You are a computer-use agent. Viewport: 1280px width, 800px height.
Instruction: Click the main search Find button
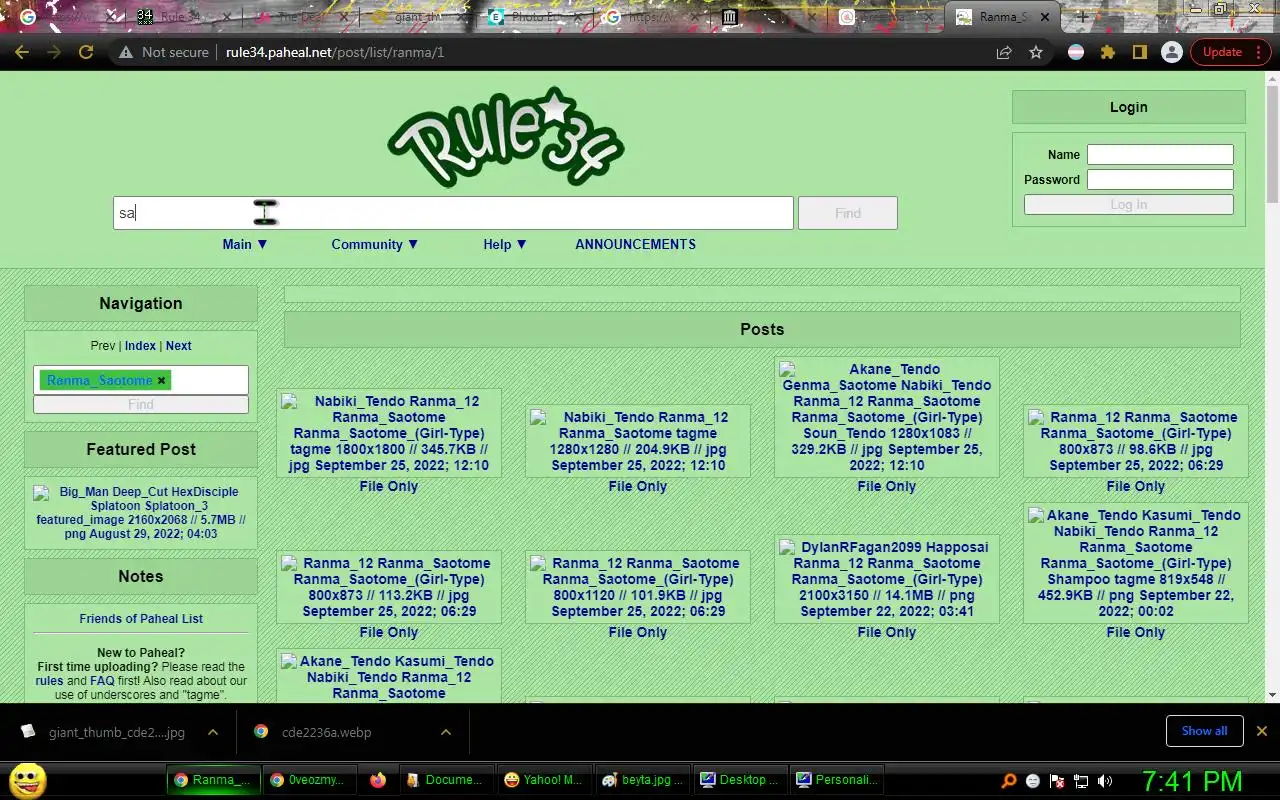848,213
